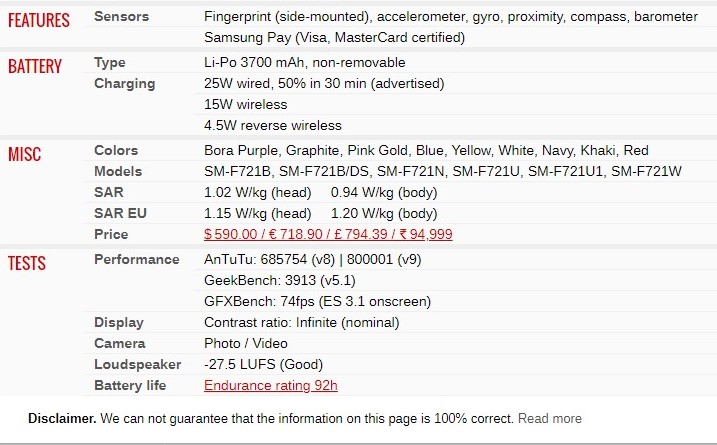This screenshot has width=717, height=445.
Task: Open the Photo camera test link
Action: click(222, 343)
